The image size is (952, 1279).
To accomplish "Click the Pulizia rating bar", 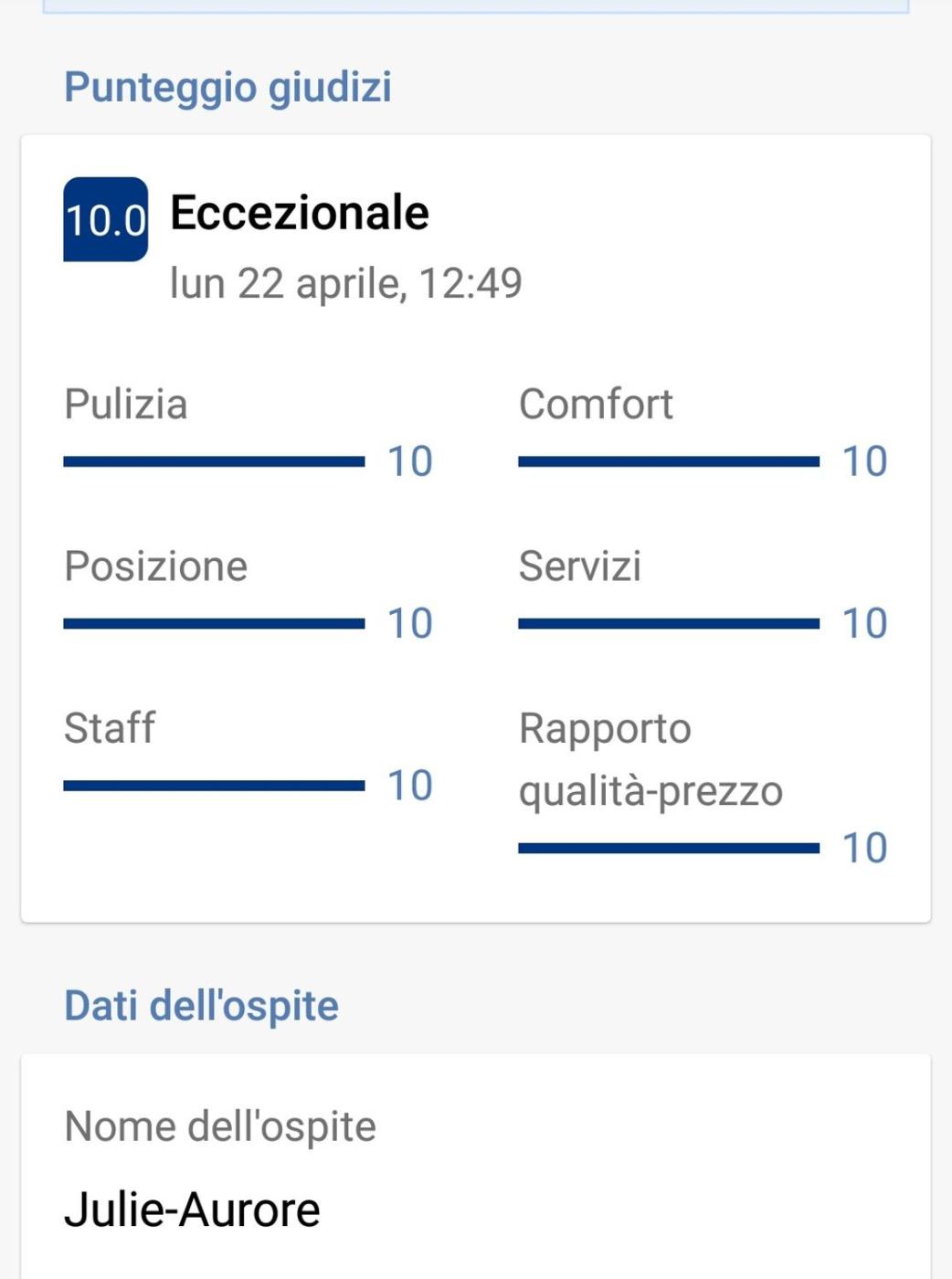I will tap(214, 461).
